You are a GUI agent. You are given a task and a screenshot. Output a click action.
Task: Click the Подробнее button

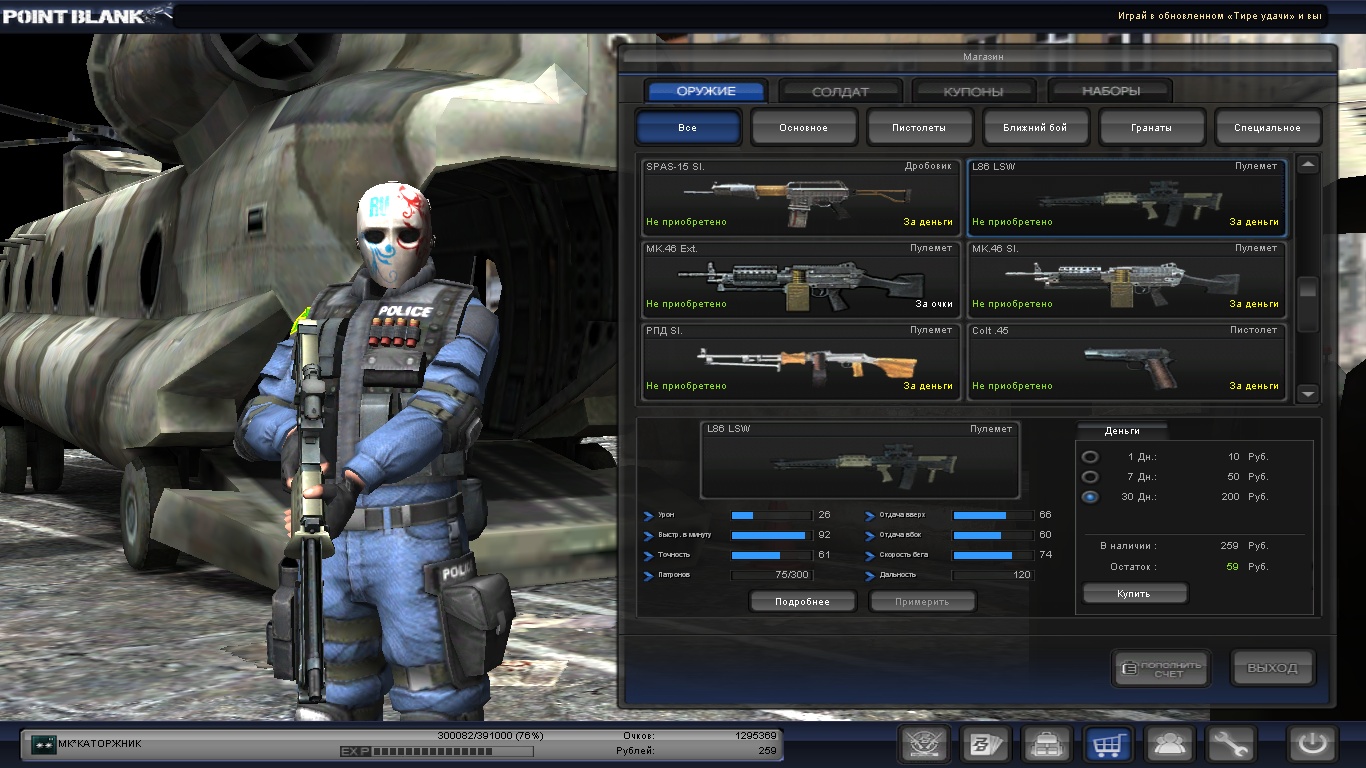click(803, 602)
